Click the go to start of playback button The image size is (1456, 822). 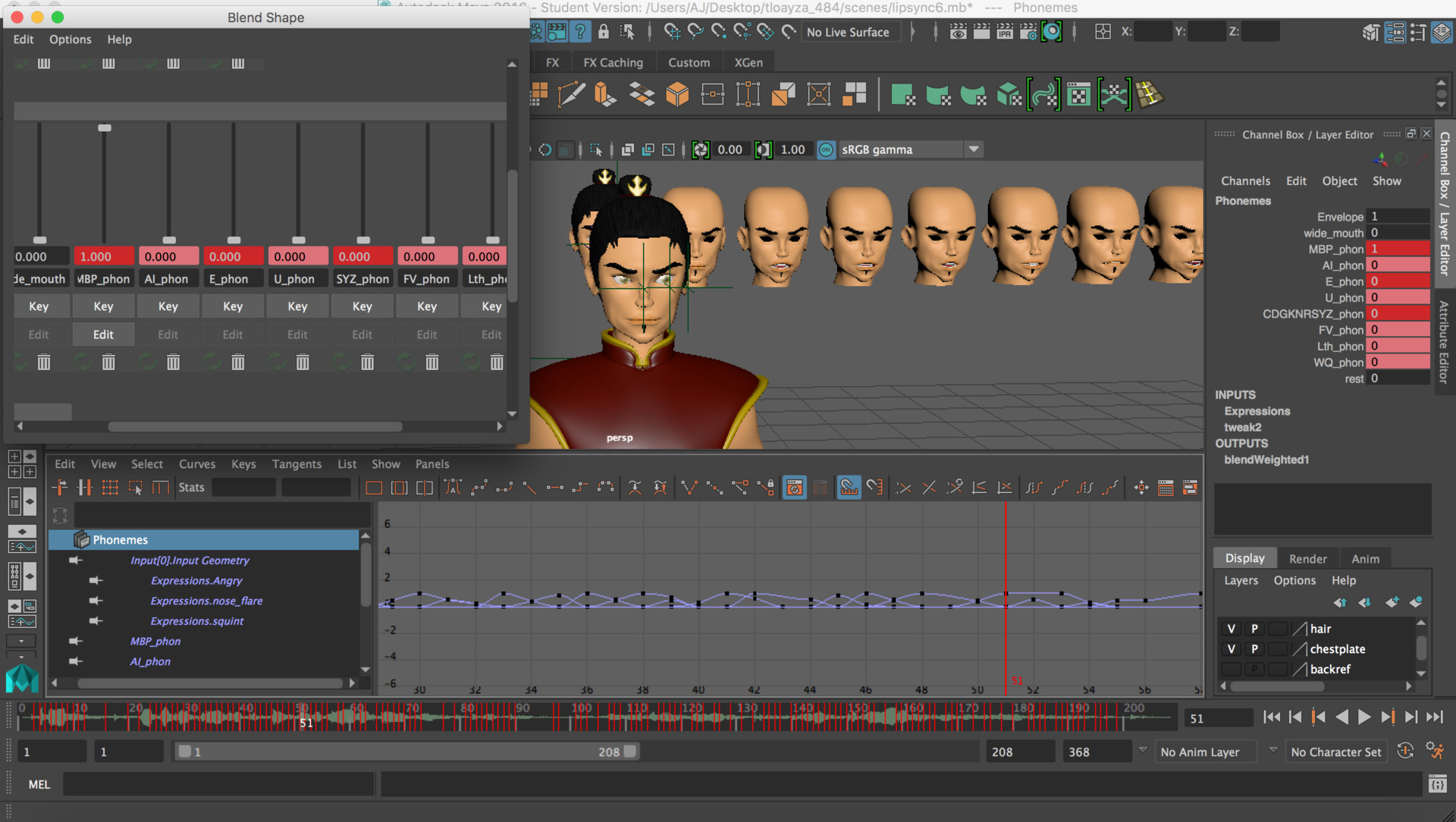1272,717
